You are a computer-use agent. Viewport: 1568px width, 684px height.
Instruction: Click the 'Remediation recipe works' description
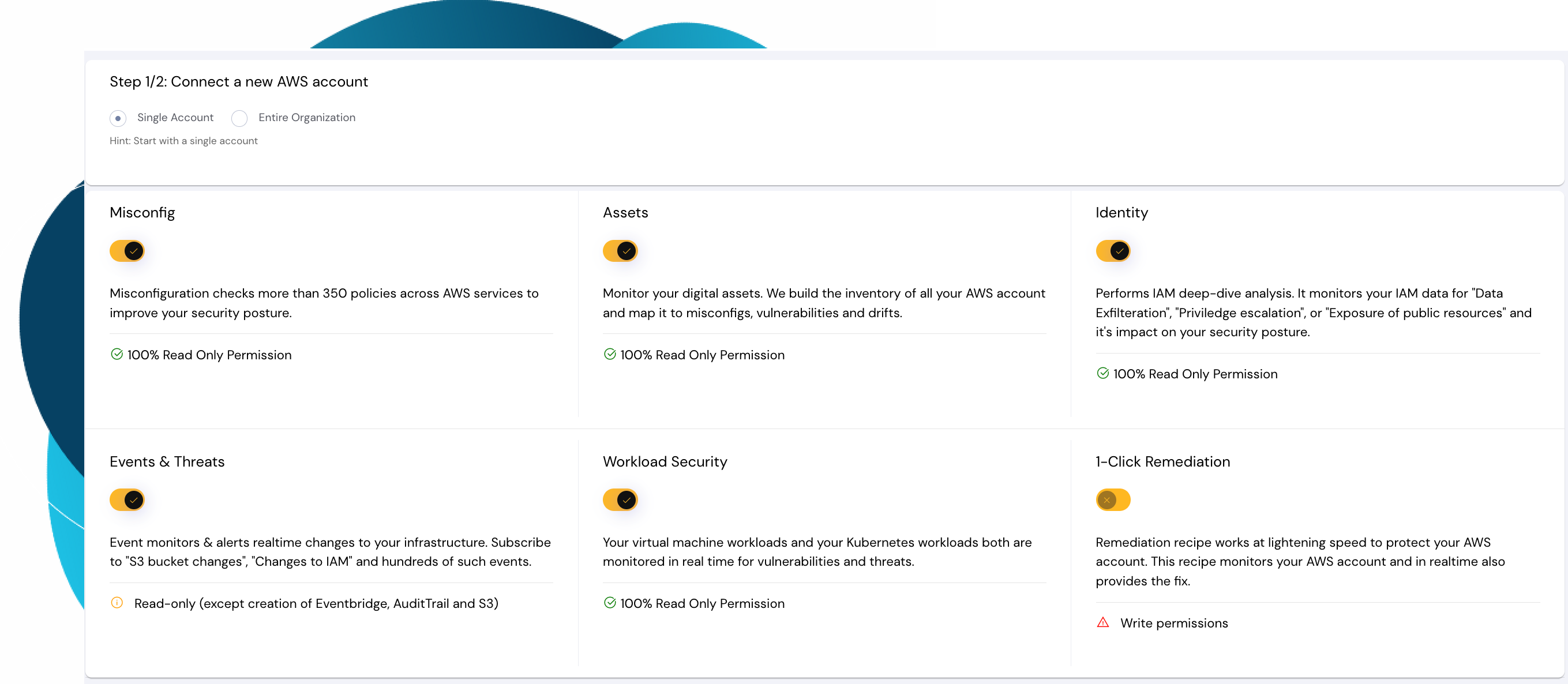coord(1300,561)
